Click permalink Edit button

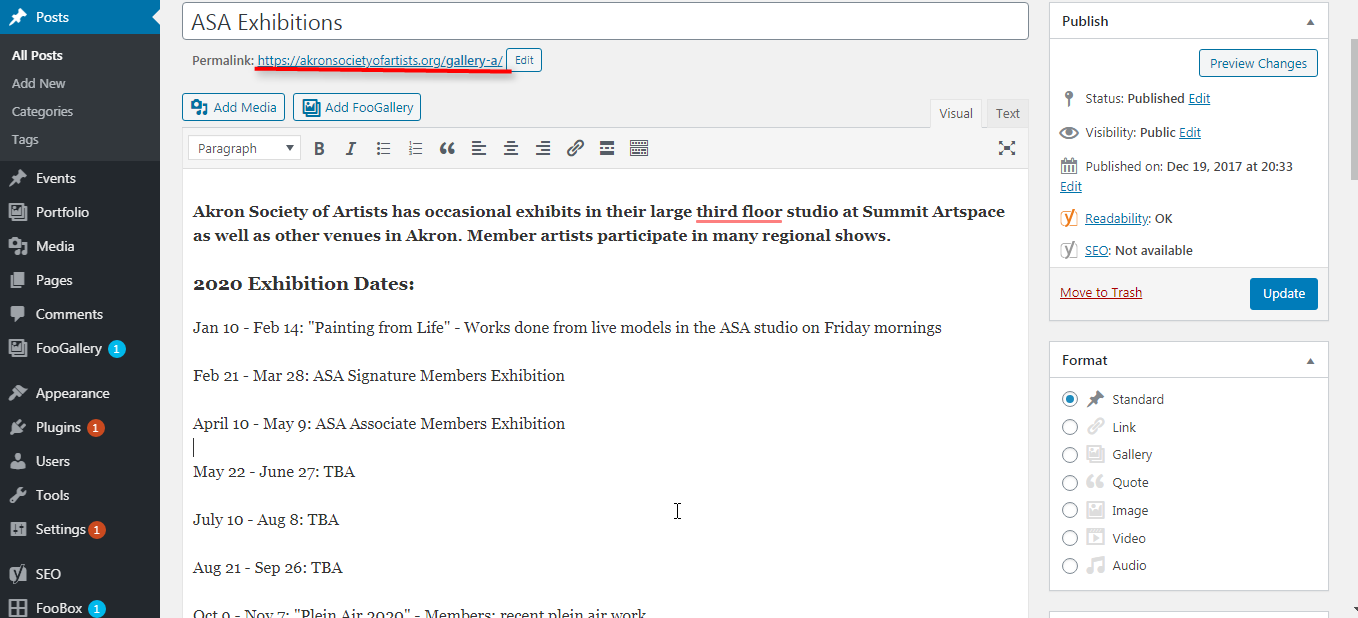524,60
